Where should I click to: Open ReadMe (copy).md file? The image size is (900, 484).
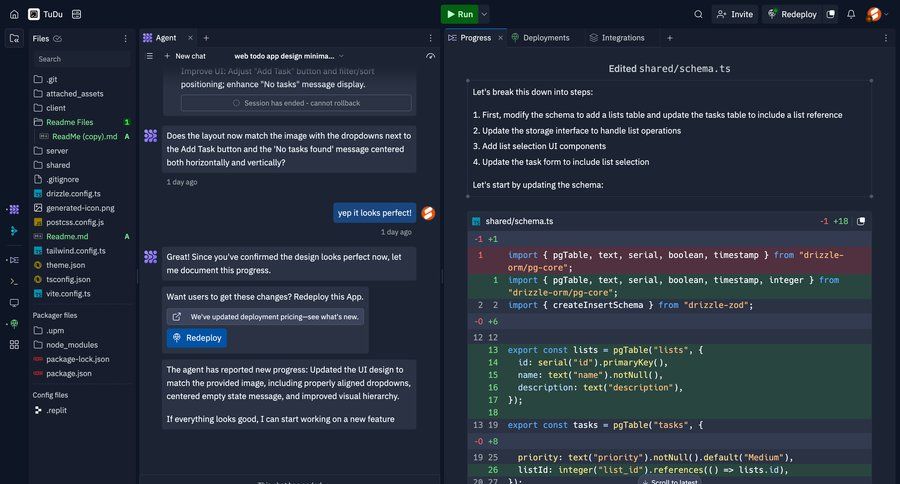coord(84,137)
